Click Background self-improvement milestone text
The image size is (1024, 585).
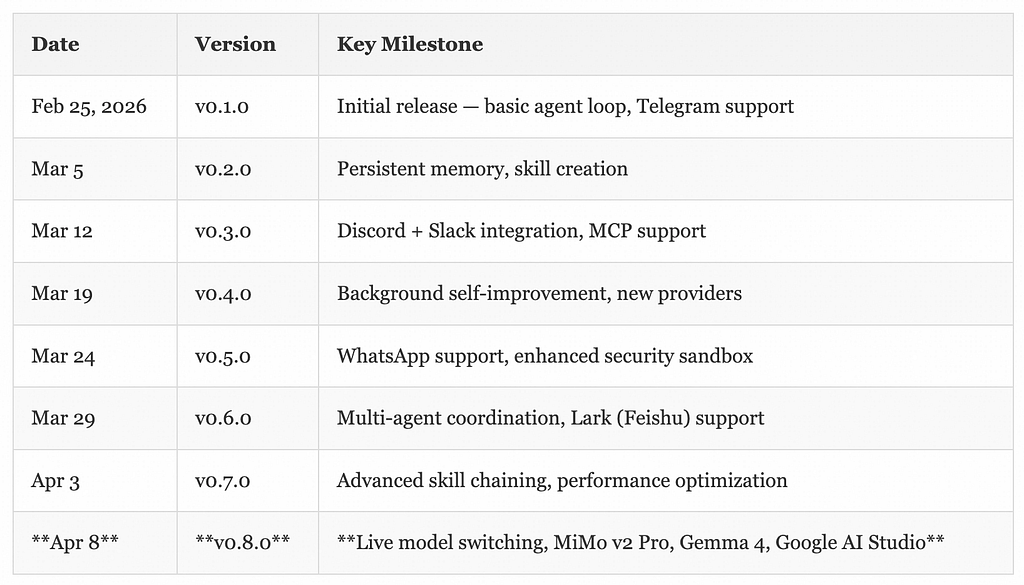(x=539, y=294)
